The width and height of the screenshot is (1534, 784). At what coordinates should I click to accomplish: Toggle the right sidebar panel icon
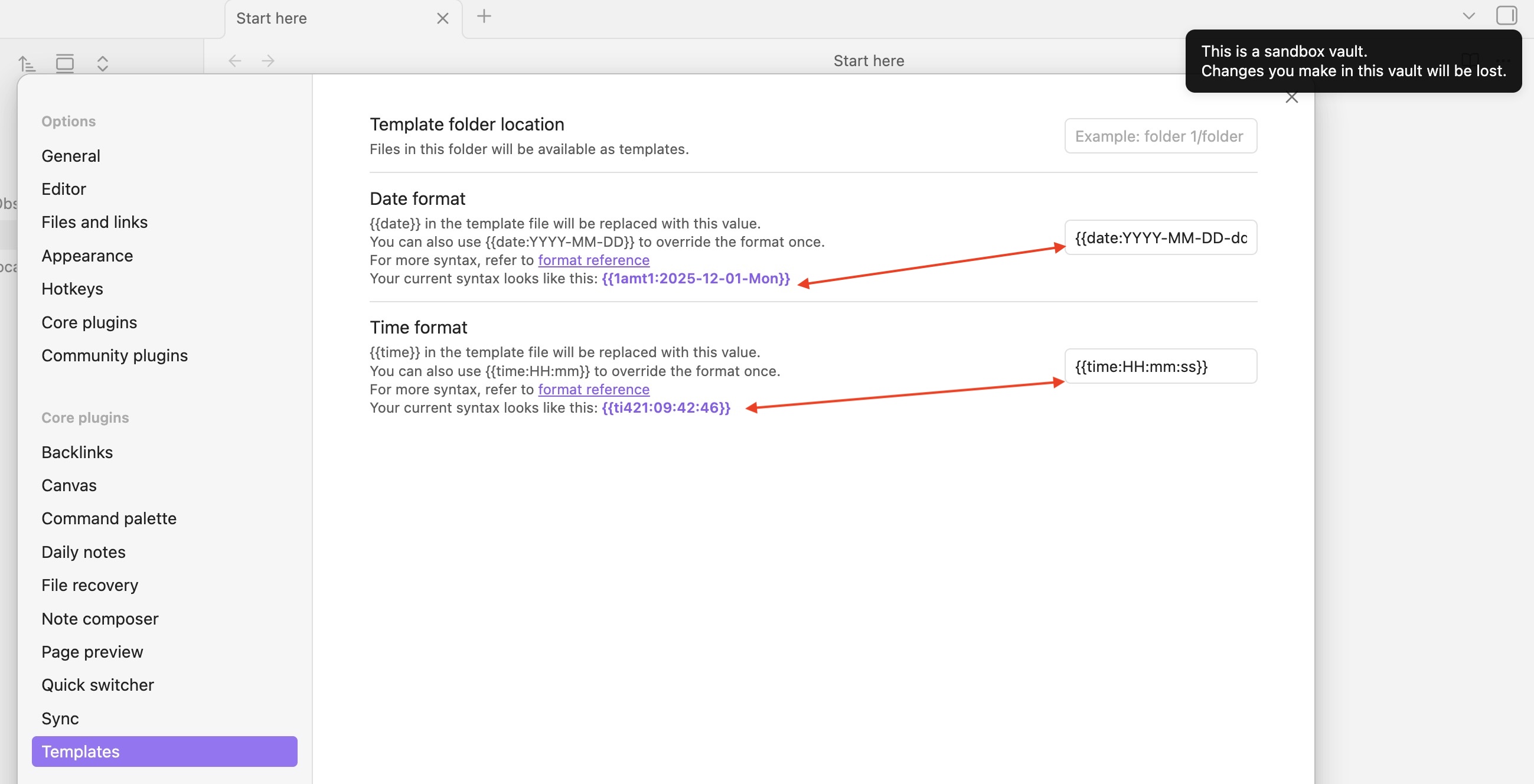point(1506,15)
